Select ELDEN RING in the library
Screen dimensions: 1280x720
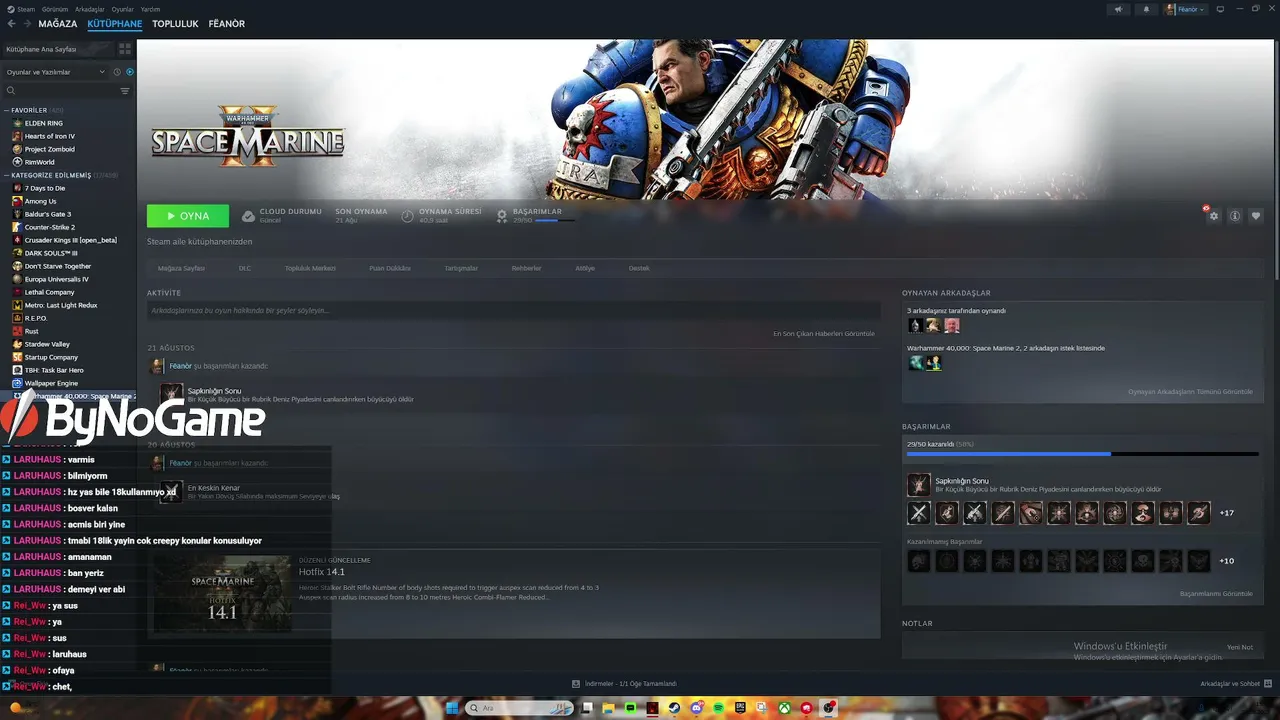coord(44,123)
